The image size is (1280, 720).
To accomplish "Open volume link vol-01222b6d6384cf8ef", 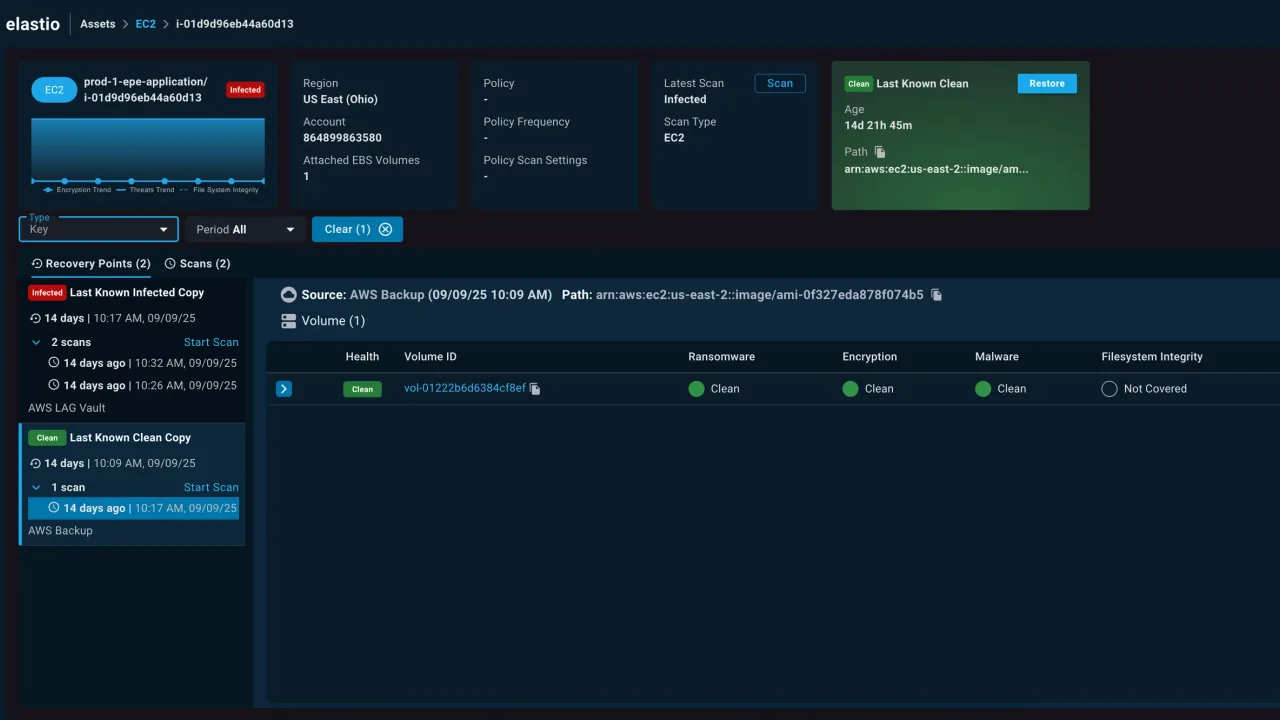I will 464,389.
